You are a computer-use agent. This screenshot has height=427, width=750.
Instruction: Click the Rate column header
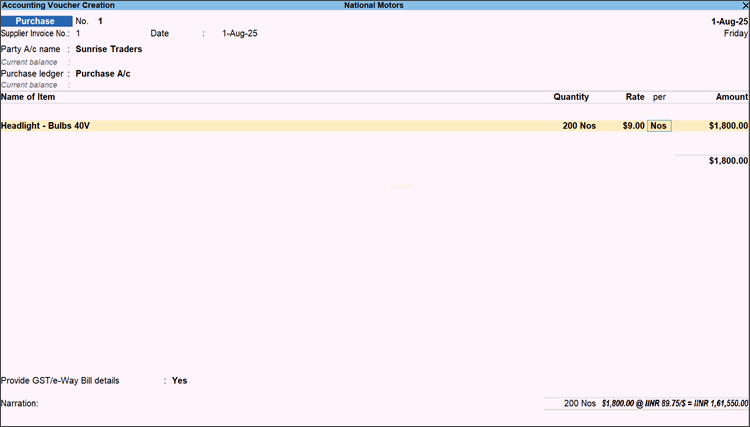click(635, 97)
